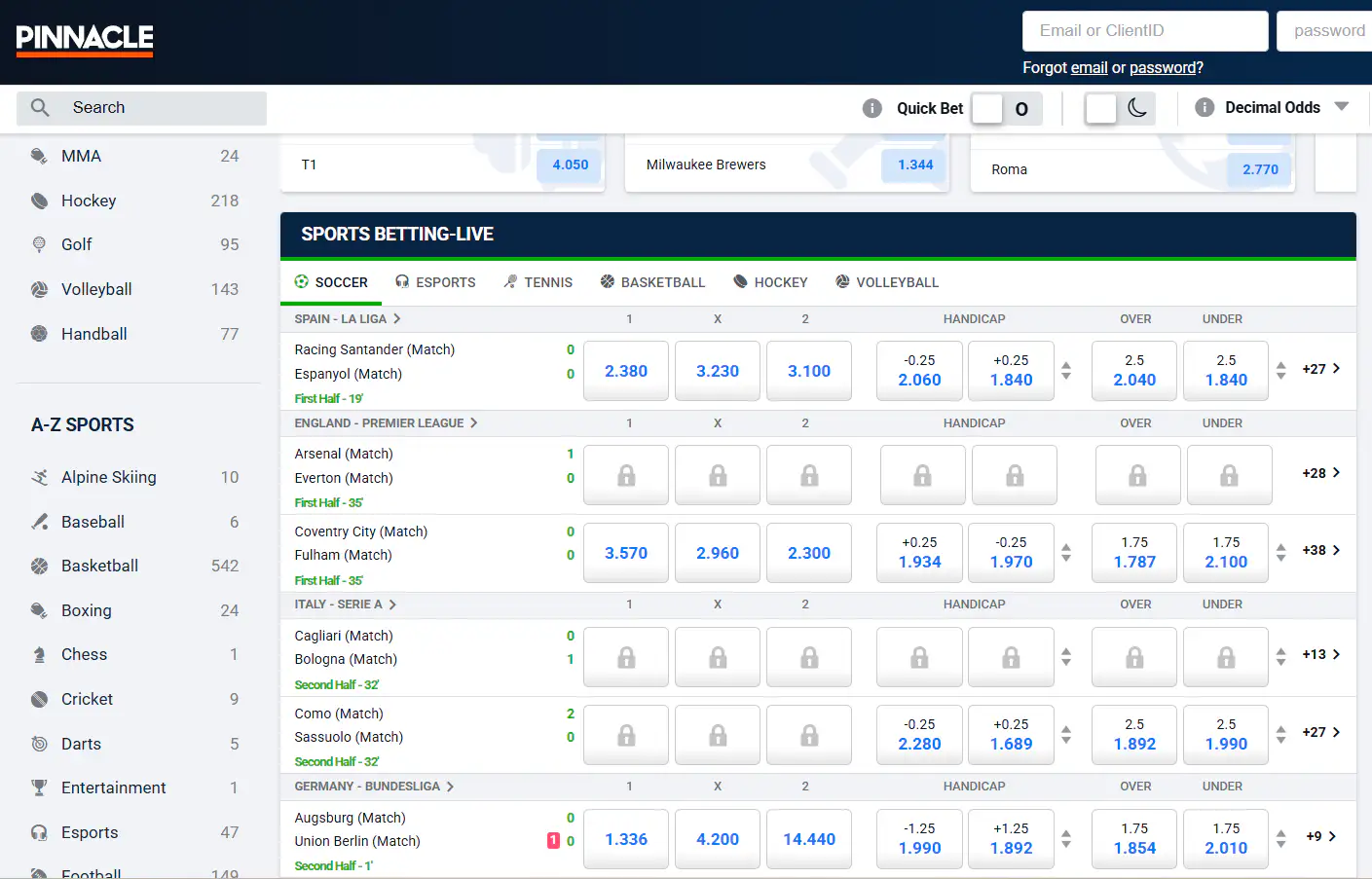Click the Entertainment trophy icon
The image size is (1372, 879).
click(x=39, y=787)
